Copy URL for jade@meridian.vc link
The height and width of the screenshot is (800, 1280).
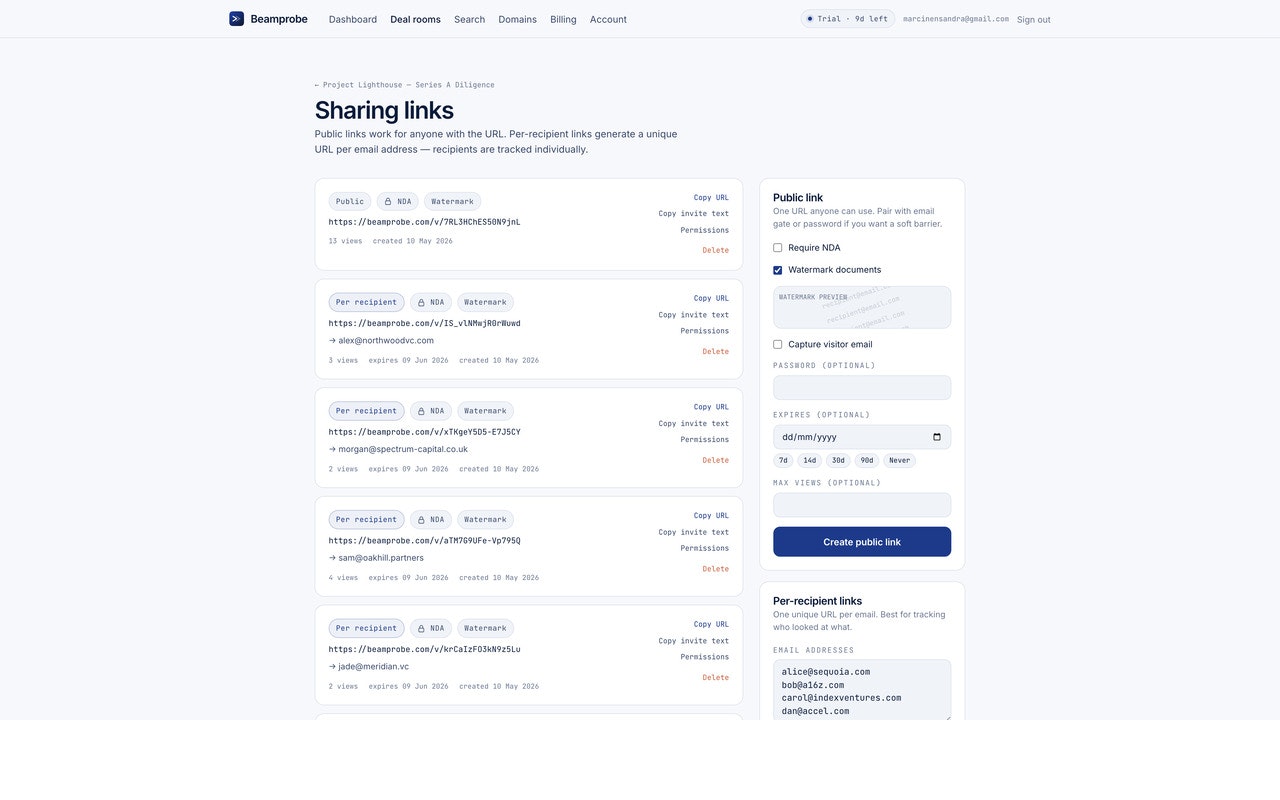pyautogui.click(x=711, y=624)
